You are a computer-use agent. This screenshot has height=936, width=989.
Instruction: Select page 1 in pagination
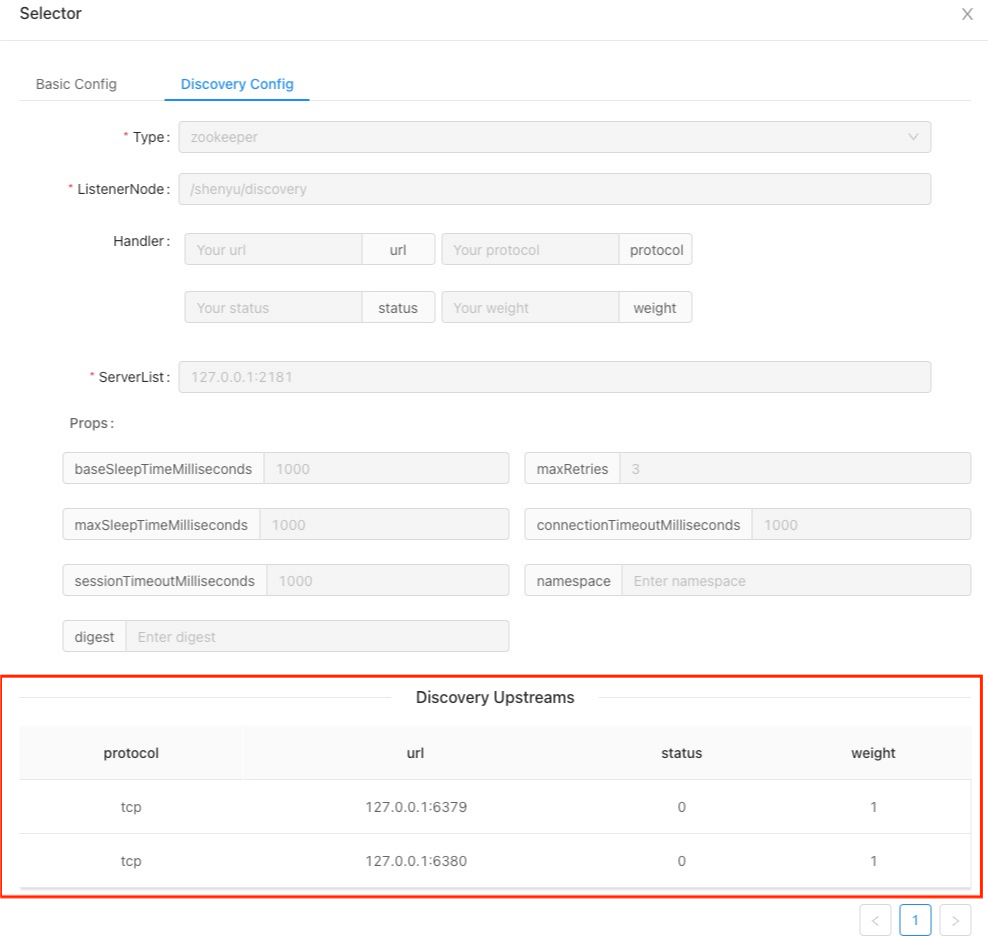(x=915, y=919)
